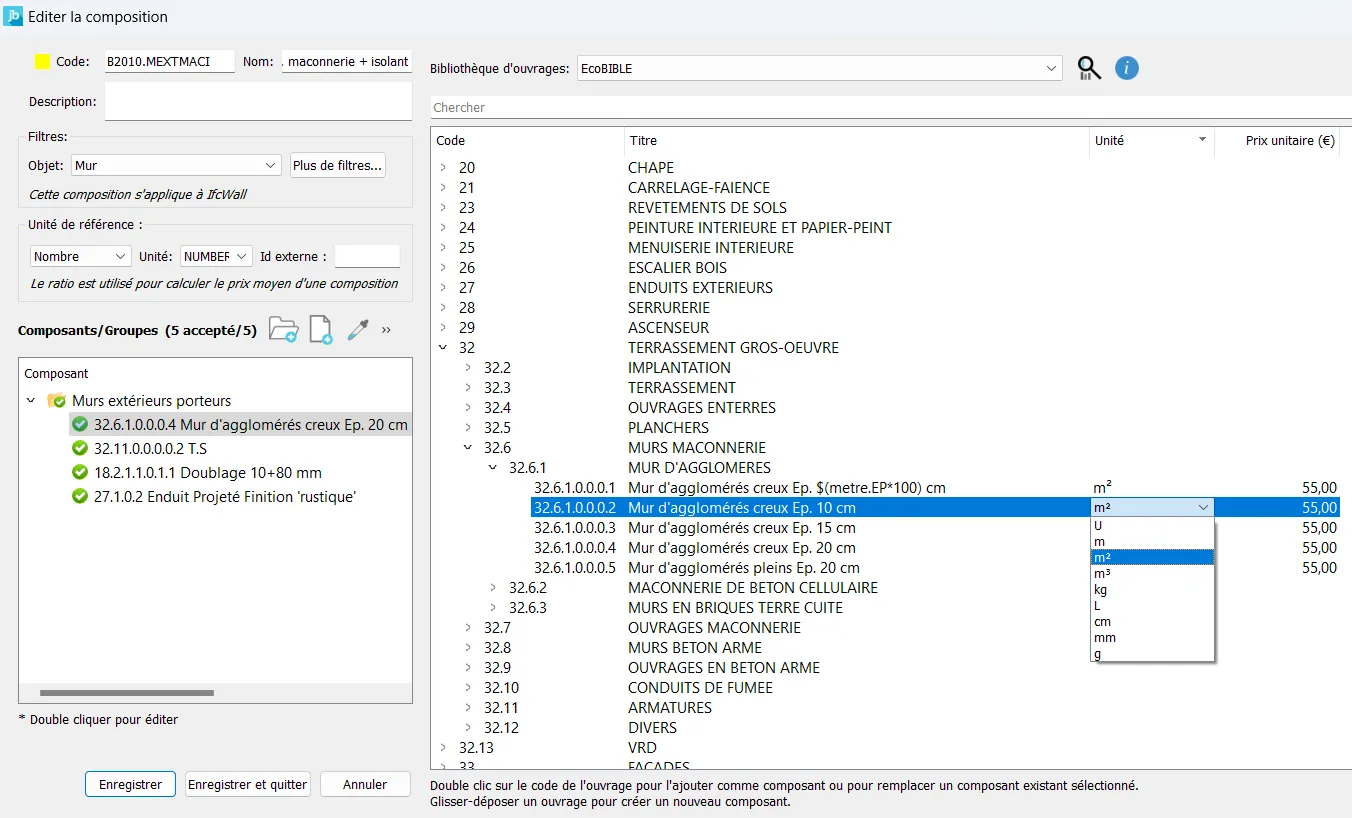This screenshot has width=1352, height=818.
Task: Click the Enregistrer et quitter button
Action: click(x=248, y=785)
